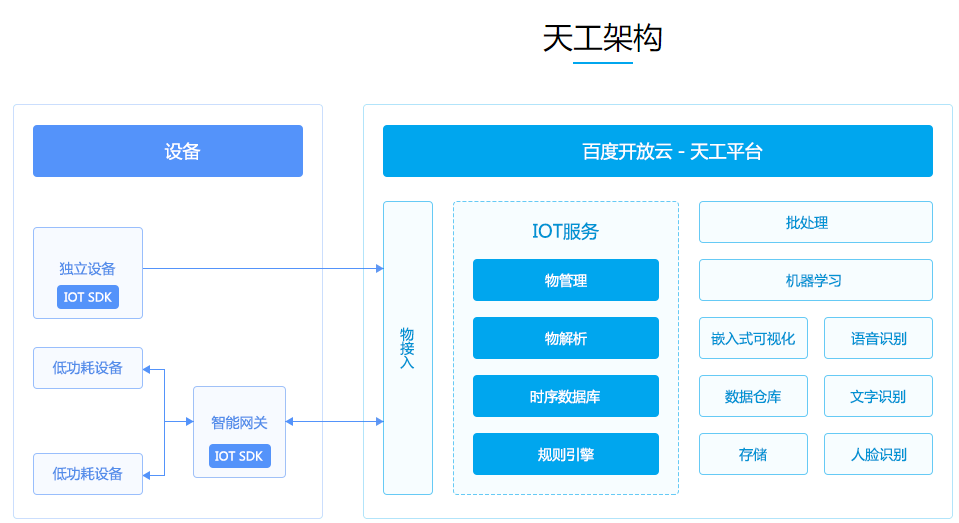This screenshot has width=959, height=523.
Task: Select the 文字识别 box
Action: point(878,396)
